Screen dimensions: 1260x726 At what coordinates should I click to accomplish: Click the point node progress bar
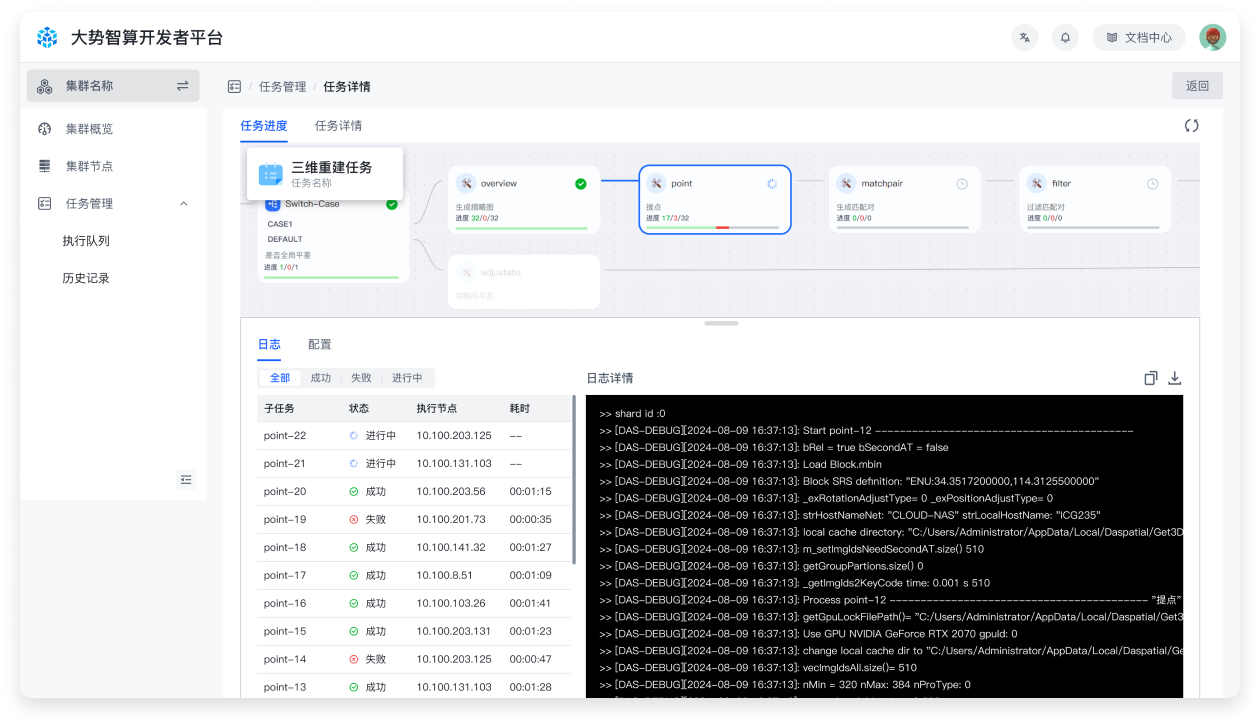pyautogui.click(x=713, y=228)
